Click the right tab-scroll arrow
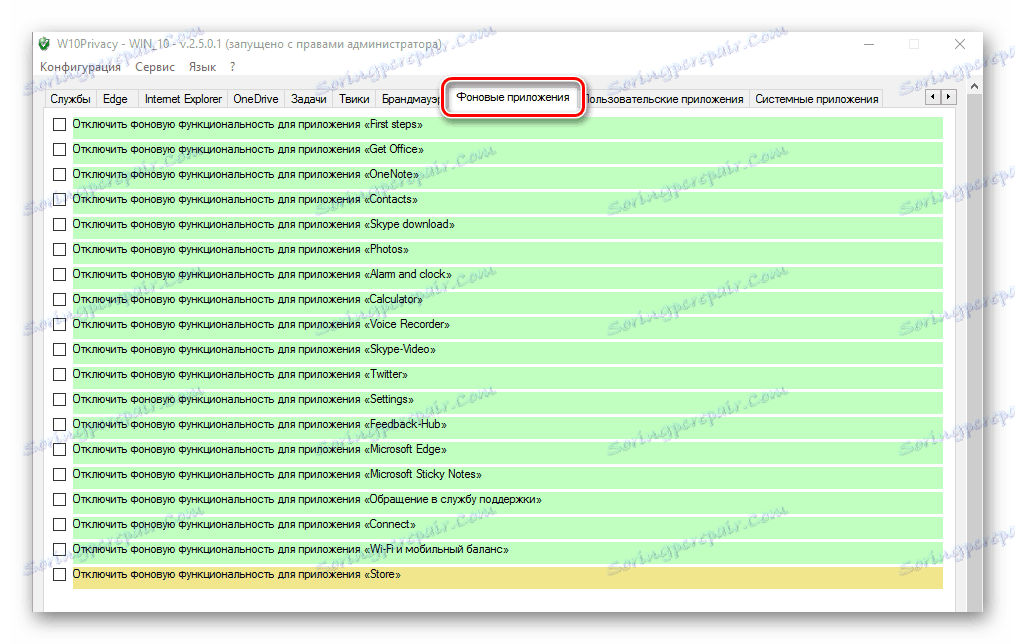The width and height of the screenshot is (1015, 644). pos(947,96)
